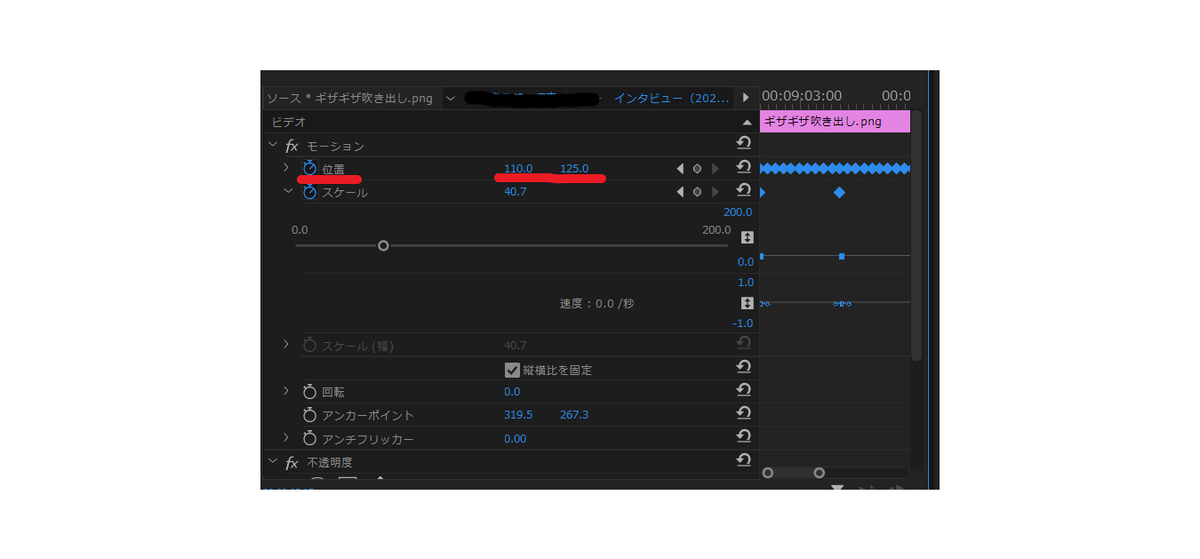
Task: Expand the 回転 property
Action: (x=286, y=390)
